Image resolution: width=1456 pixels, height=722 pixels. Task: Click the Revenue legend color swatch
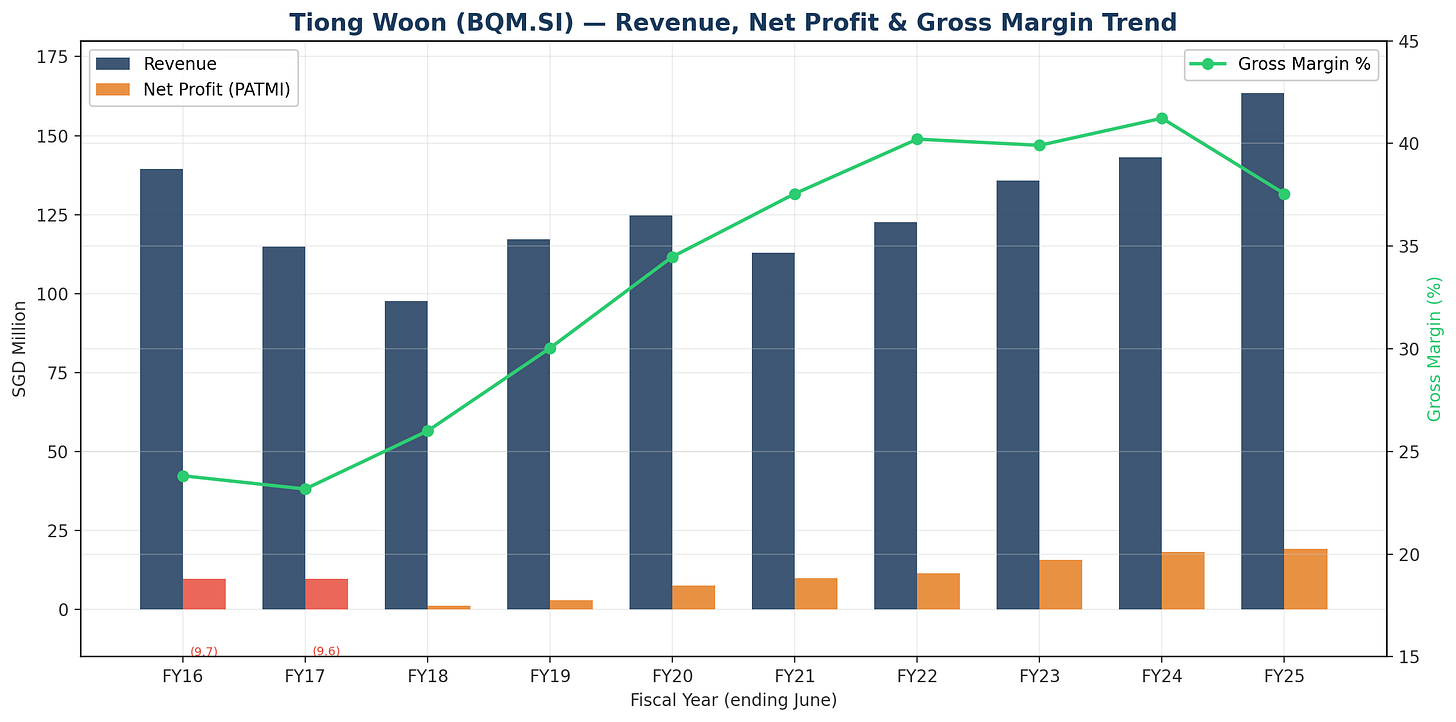115,64
